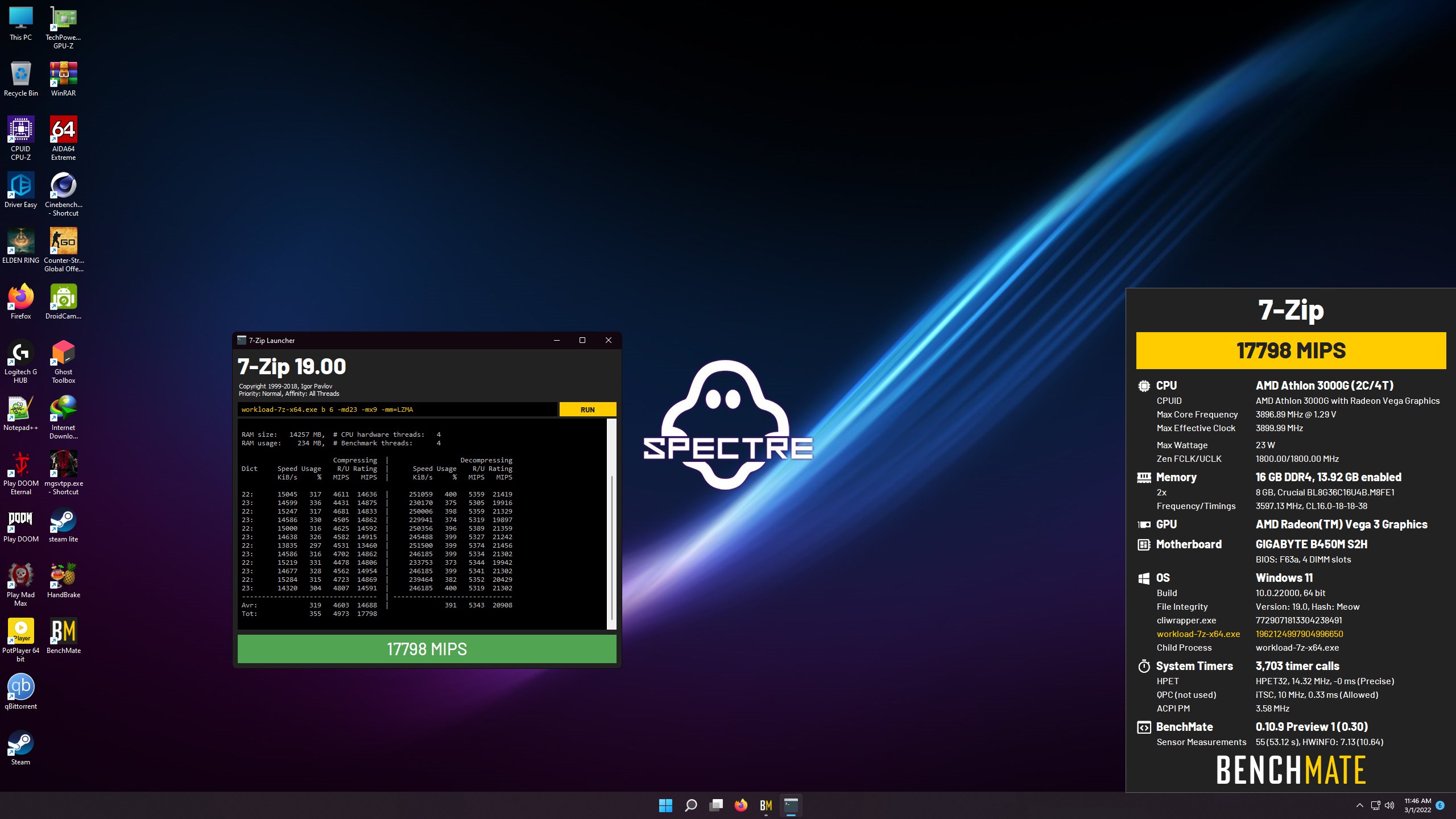Open the clock showing 11:46 AM
The height and width of the screenshot is (819, 1456).
pyautogui.click(x=1417, y=805)
